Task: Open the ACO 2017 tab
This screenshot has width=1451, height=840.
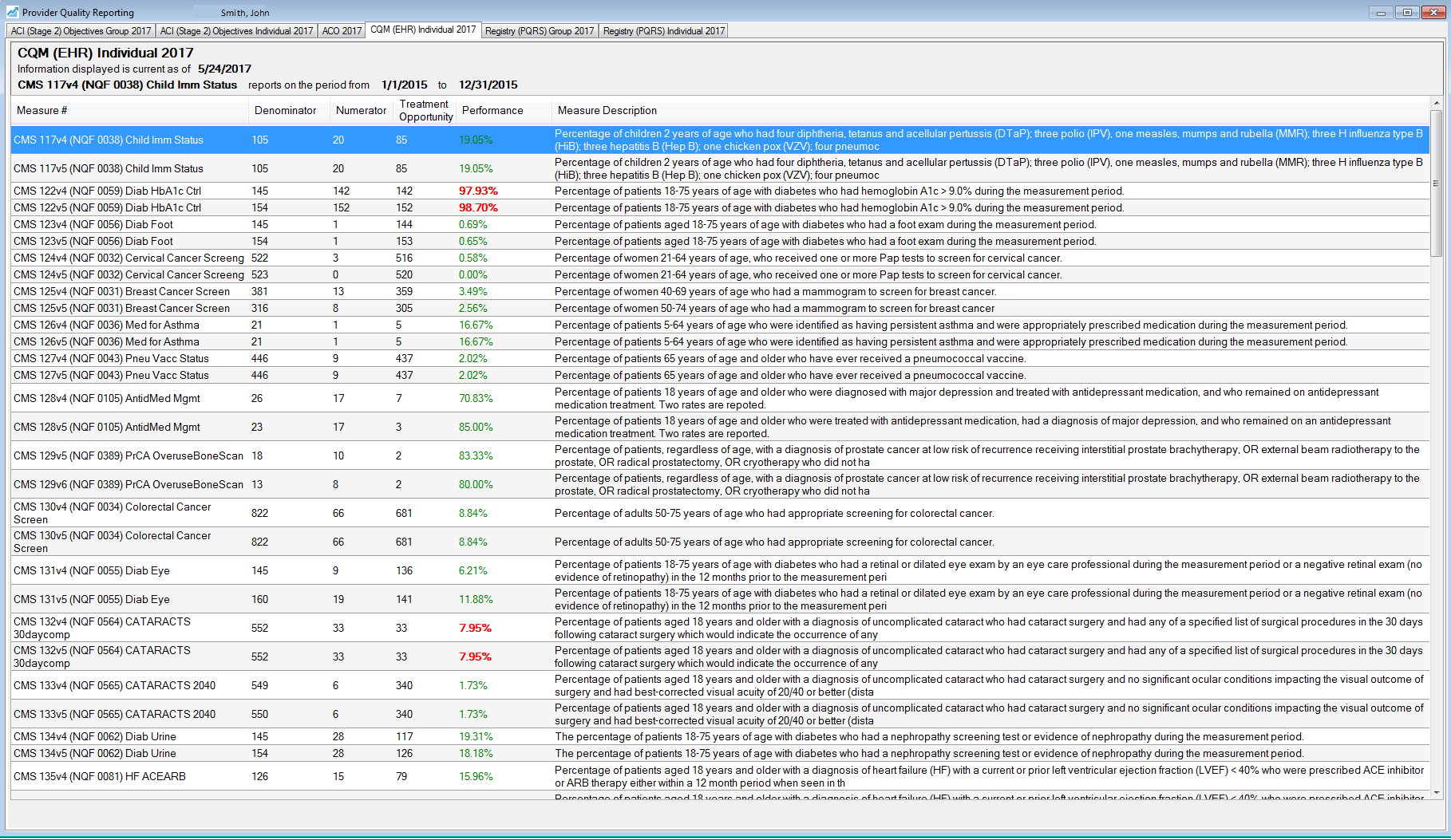Action: pos(342,31)
